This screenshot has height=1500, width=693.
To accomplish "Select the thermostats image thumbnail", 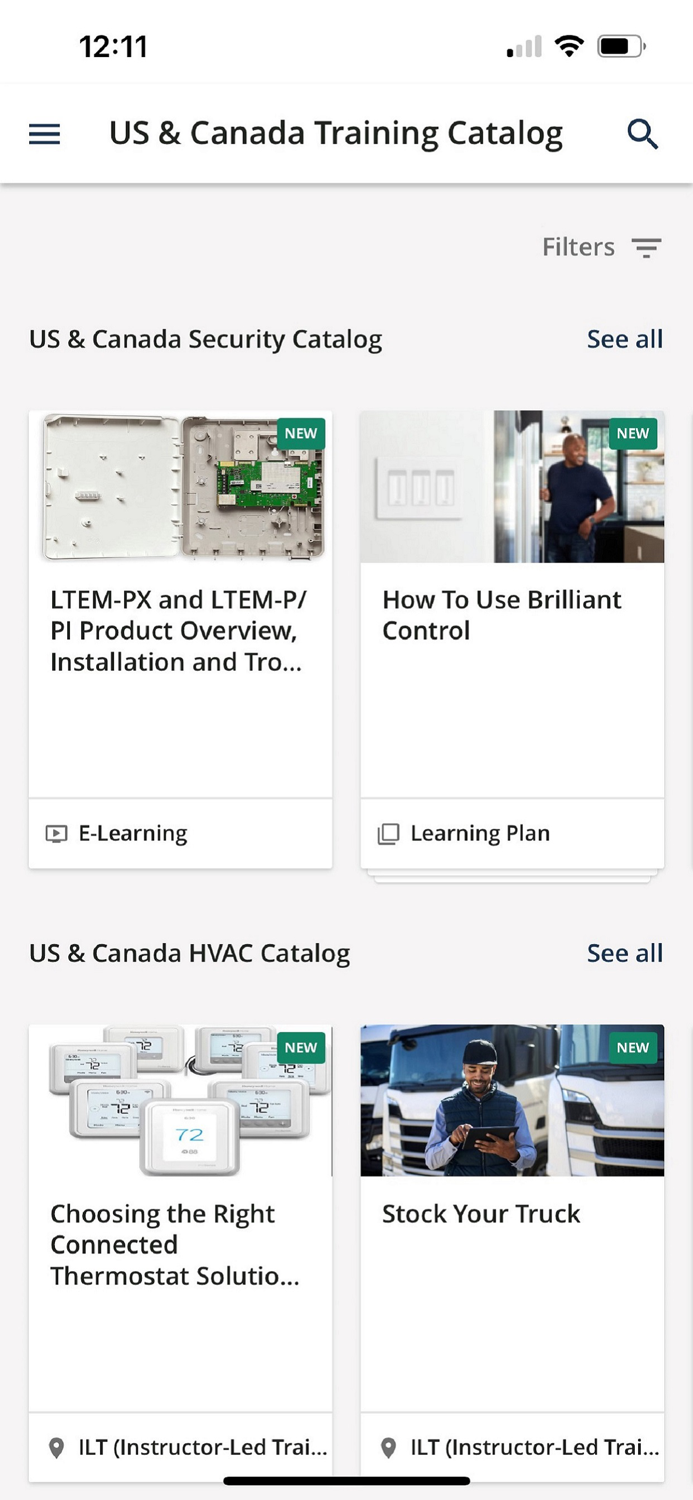I will click(181, 1100).
